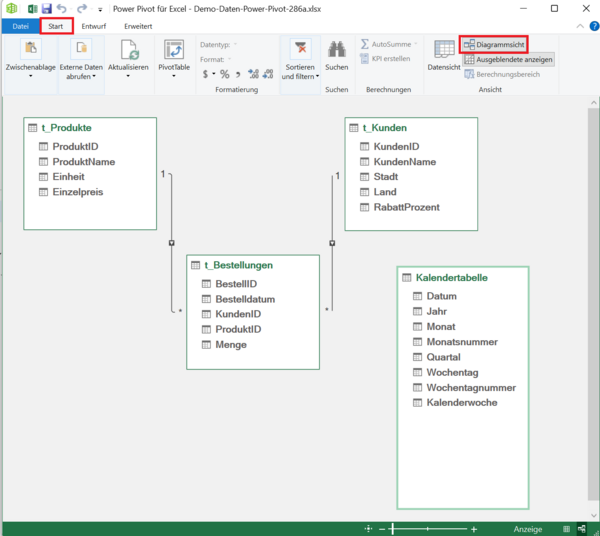This screenshot has height=536, width=600.
Task: Open Externe Daten abrufen dropdown
Action: click(x=80, y=70)
